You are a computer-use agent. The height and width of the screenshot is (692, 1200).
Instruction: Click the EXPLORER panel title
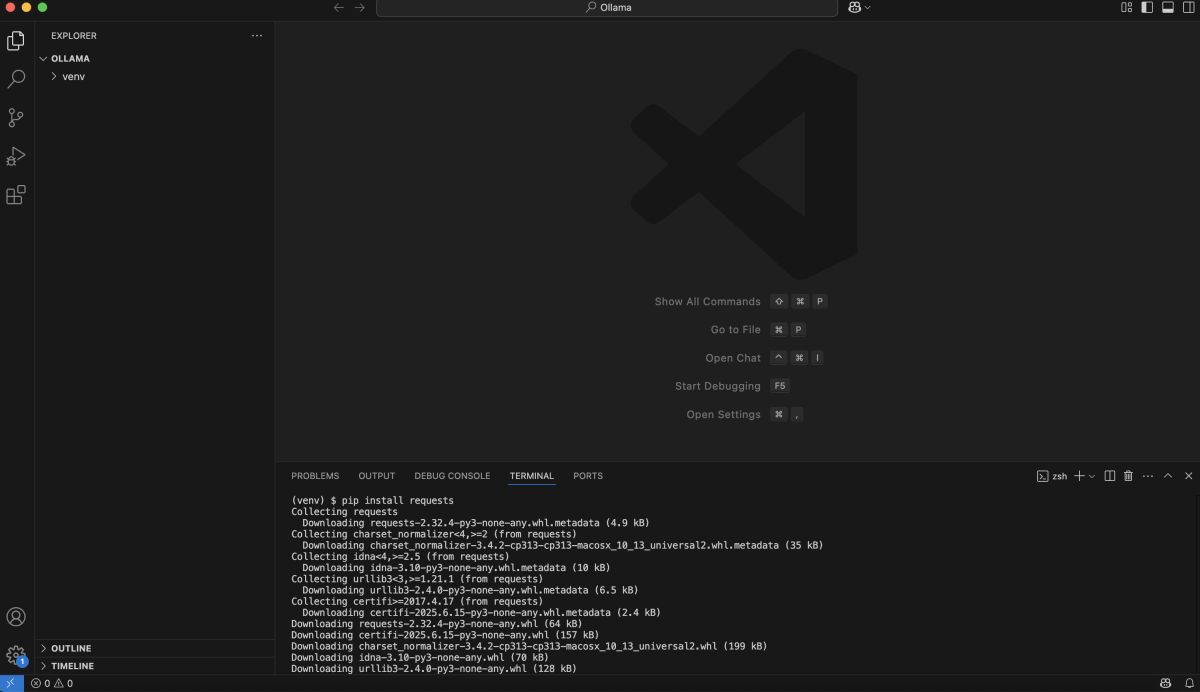(x=74, y=36)
